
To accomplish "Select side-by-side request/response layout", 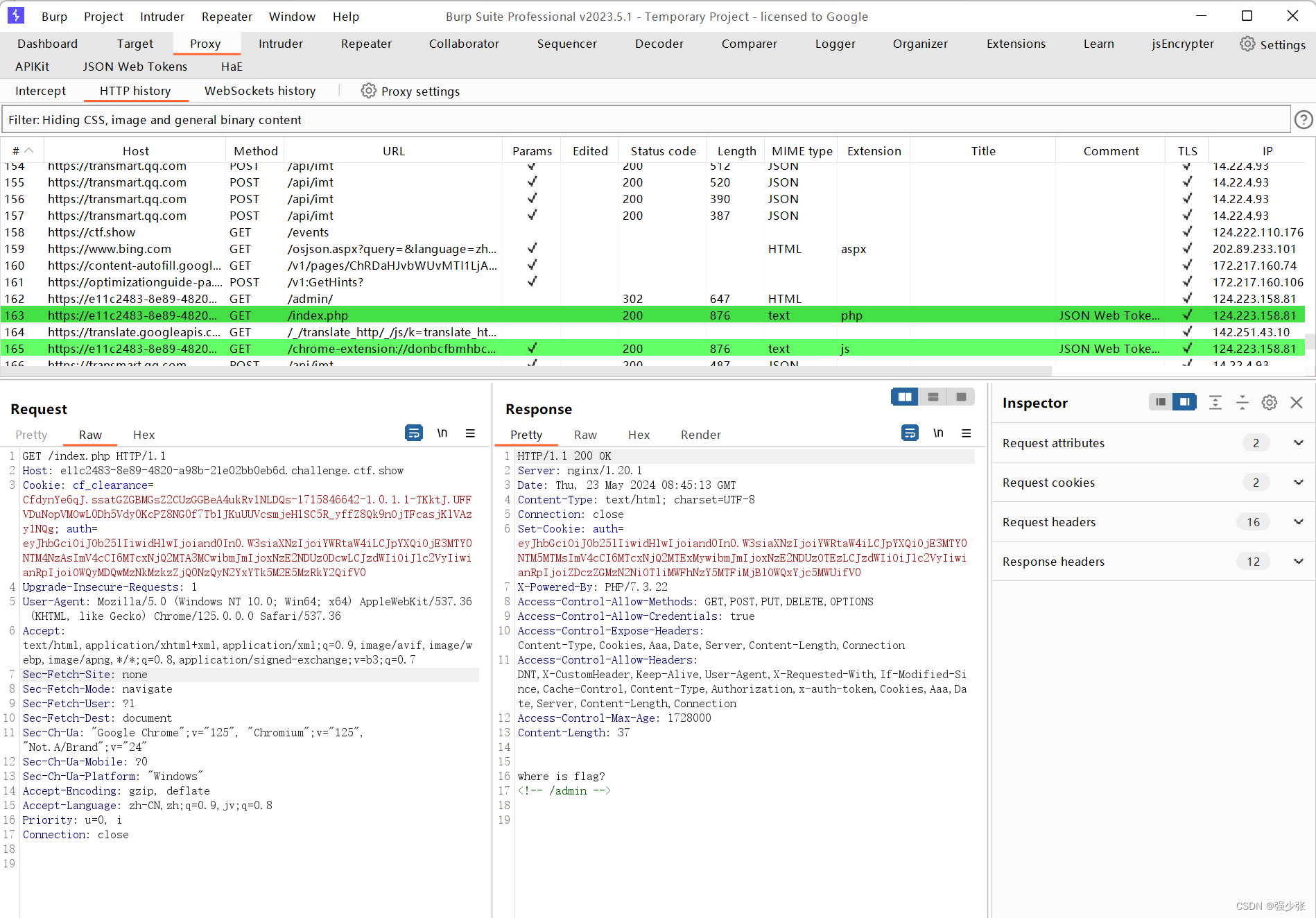I will tap(905, 397).
